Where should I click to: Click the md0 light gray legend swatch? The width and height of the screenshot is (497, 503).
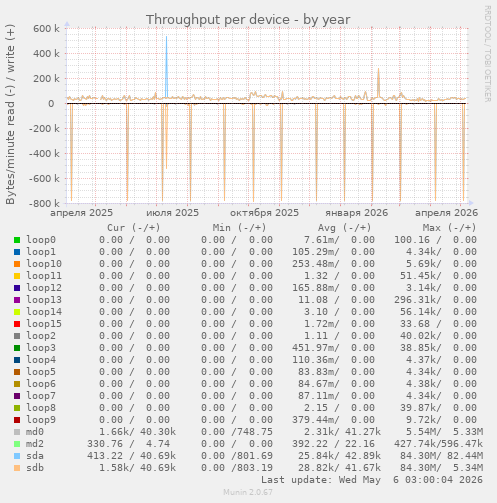[x=17, y=432]
